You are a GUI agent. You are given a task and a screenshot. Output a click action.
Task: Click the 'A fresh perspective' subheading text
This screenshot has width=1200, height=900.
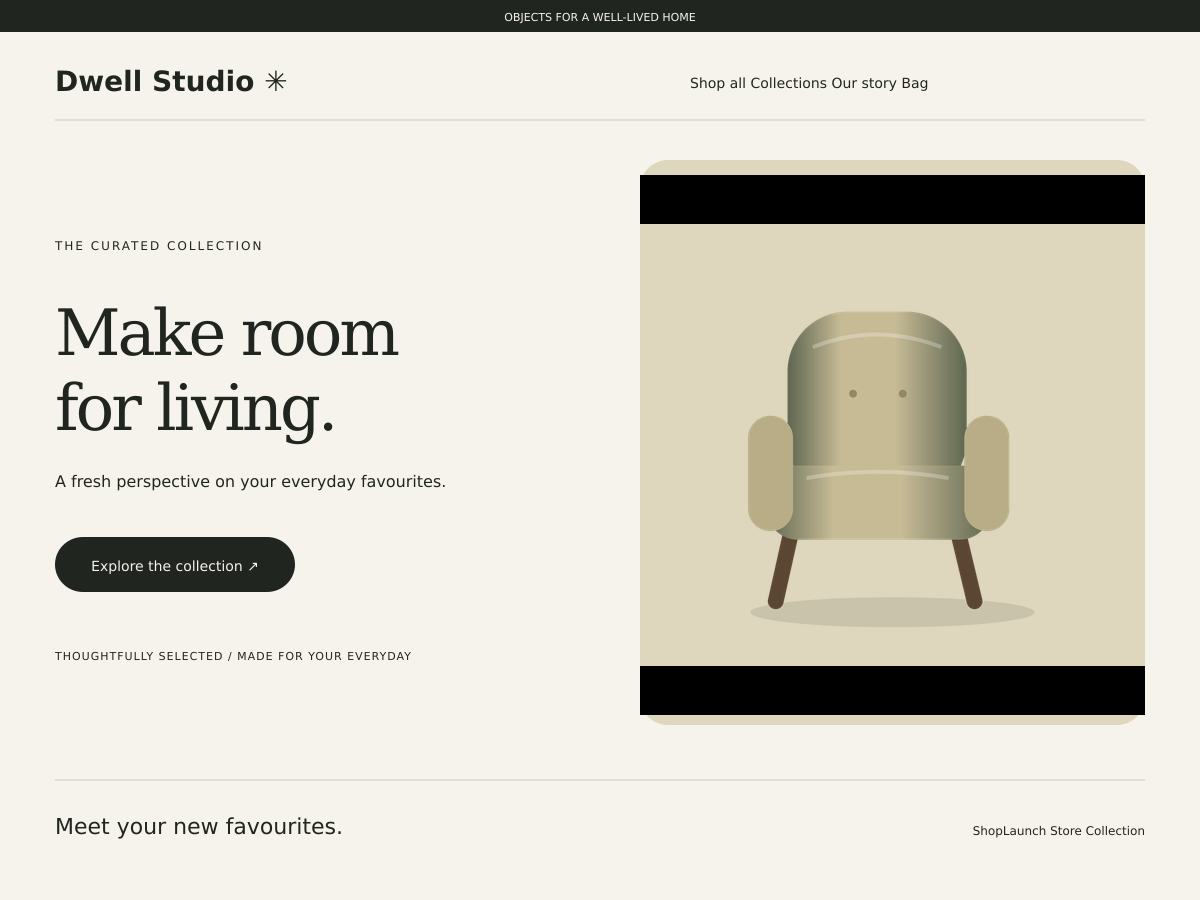[x=251, y=482]
